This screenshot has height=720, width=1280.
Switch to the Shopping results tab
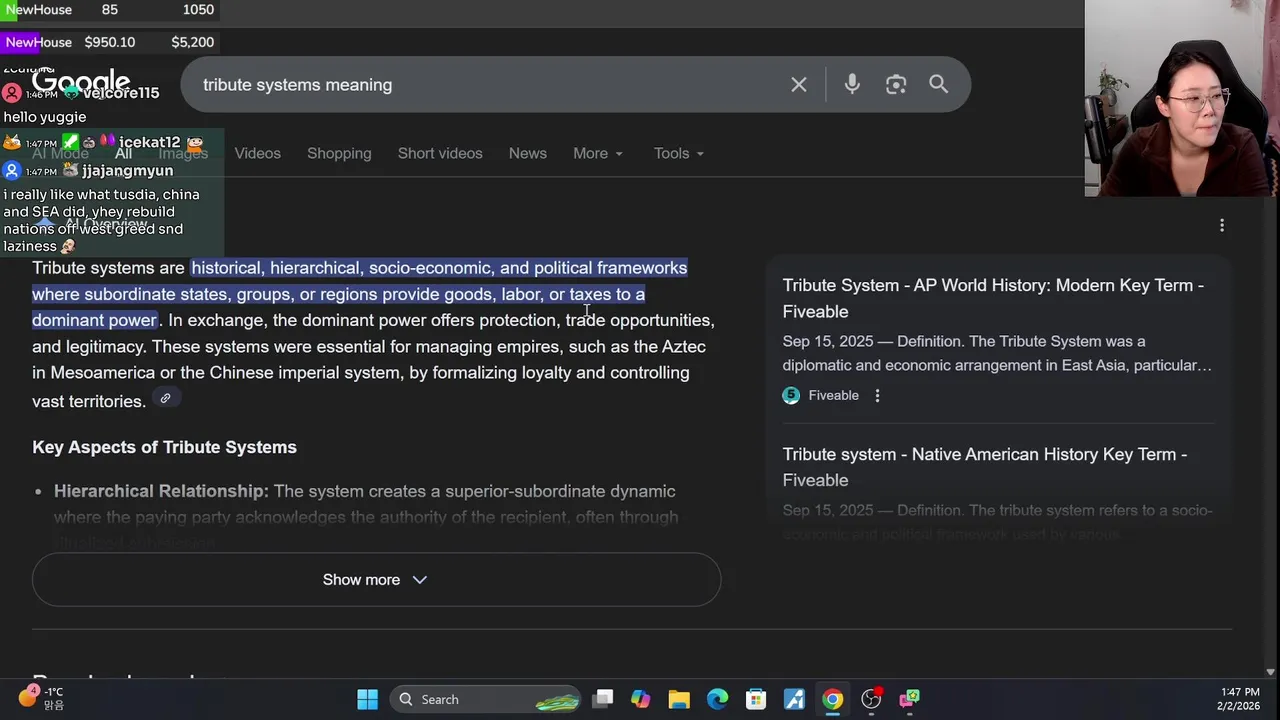point(339,153)
